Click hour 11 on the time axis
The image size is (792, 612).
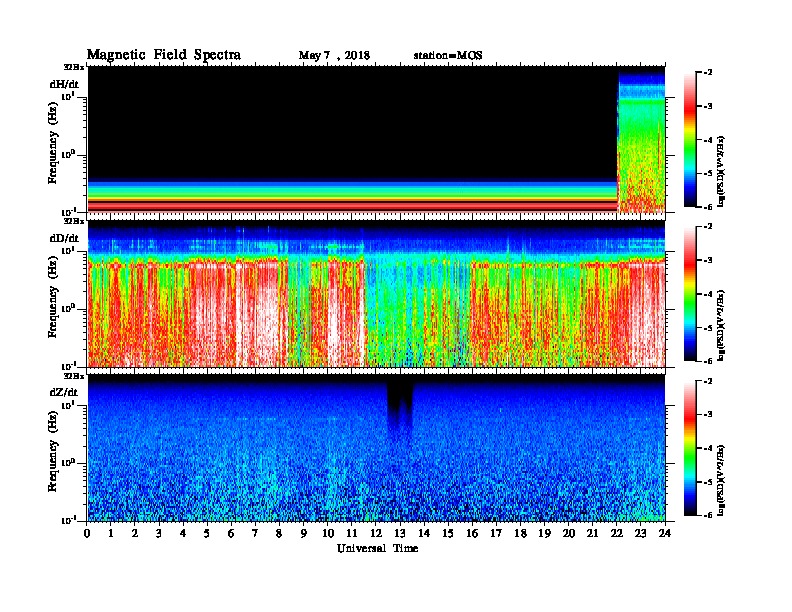click(352, 533)
